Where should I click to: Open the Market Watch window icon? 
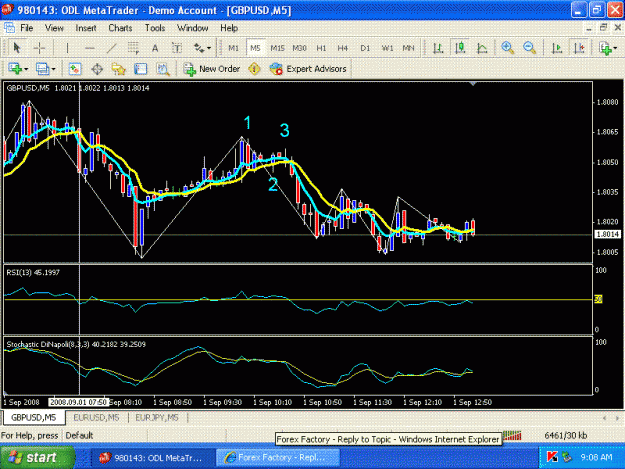coord(75,69)
